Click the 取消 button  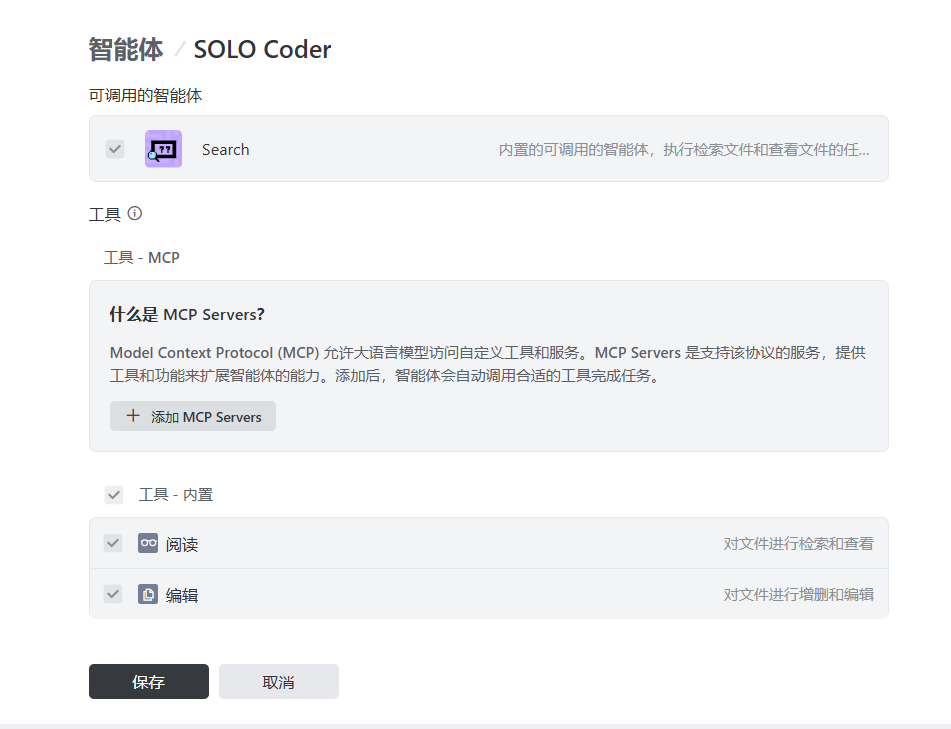[x=278, y=681]
